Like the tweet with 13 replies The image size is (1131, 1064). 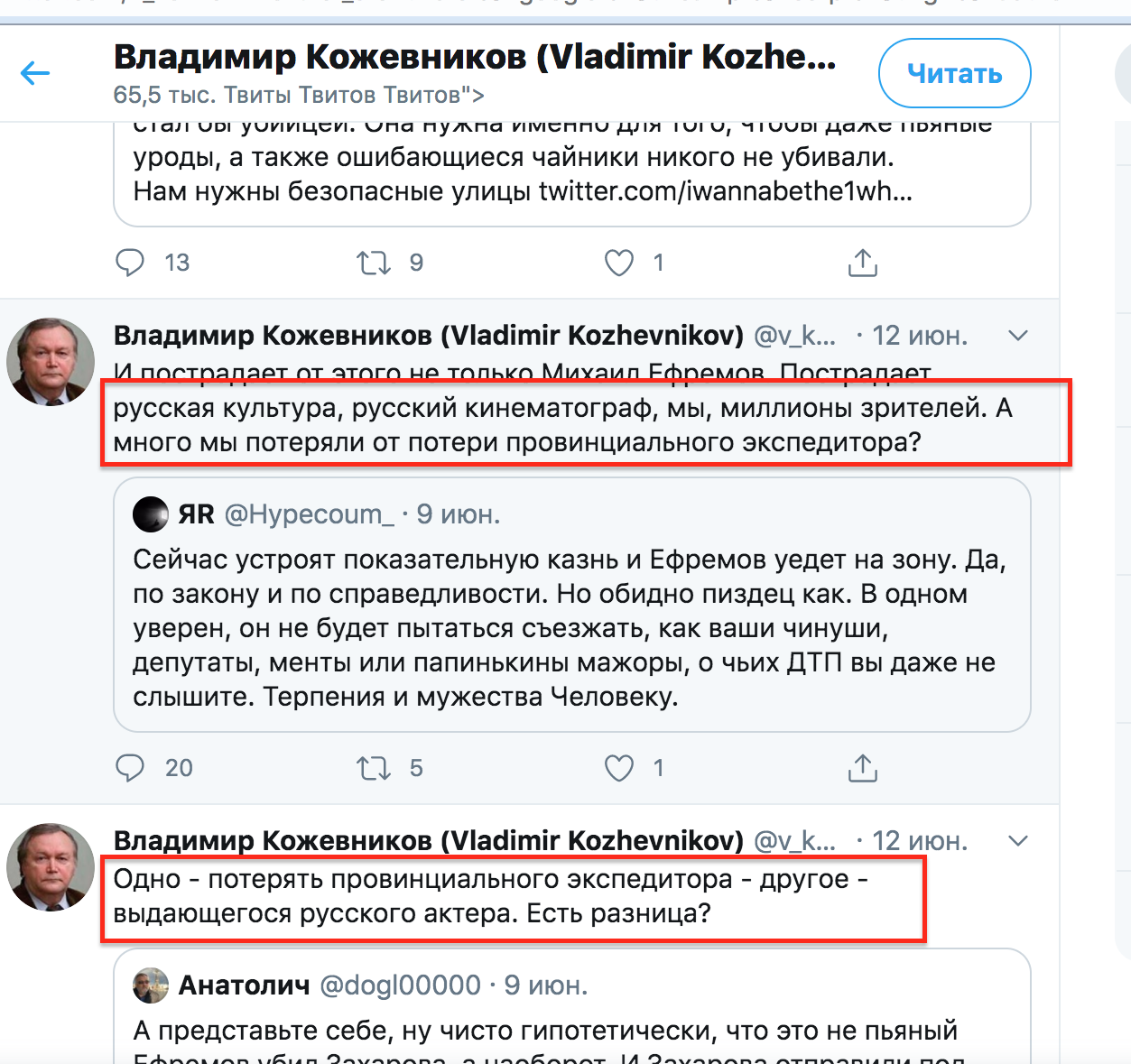point(618,263)
